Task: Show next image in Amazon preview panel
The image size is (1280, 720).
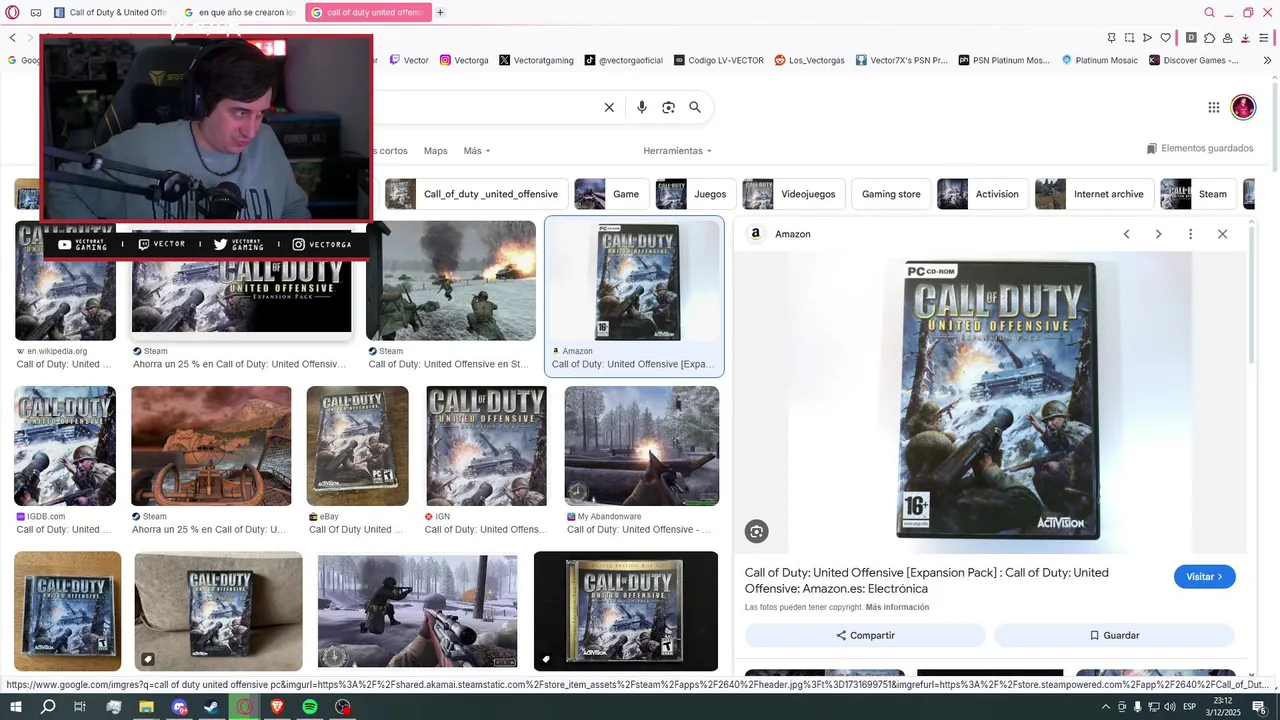Action: coord(1158,234)
